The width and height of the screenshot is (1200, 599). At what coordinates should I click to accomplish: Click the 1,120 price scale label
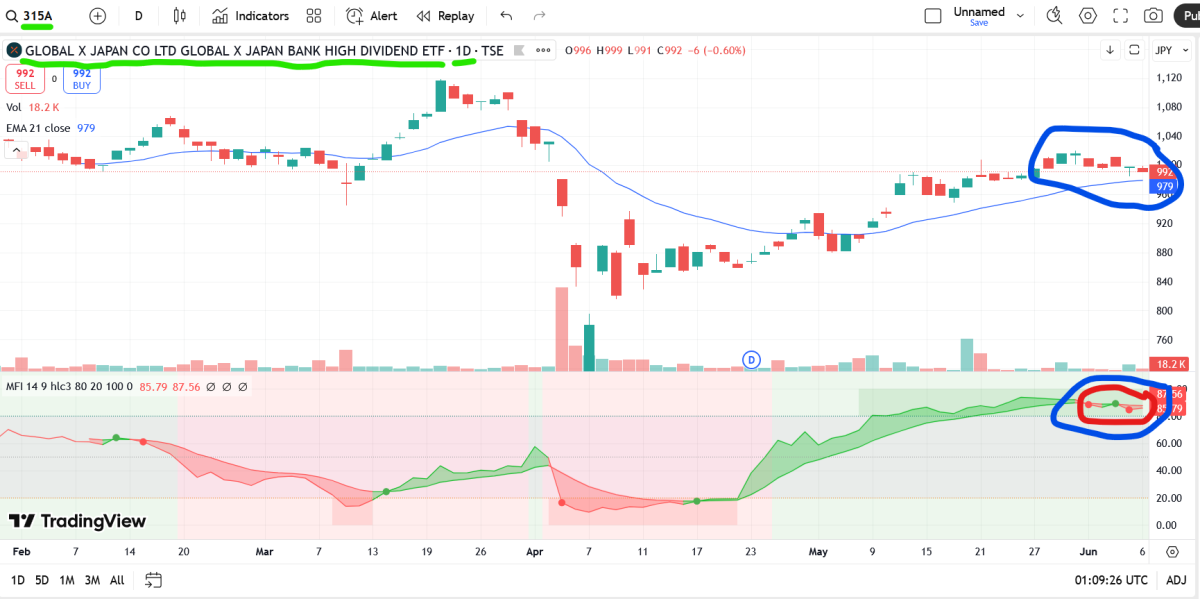click(x=1168, y=78)
